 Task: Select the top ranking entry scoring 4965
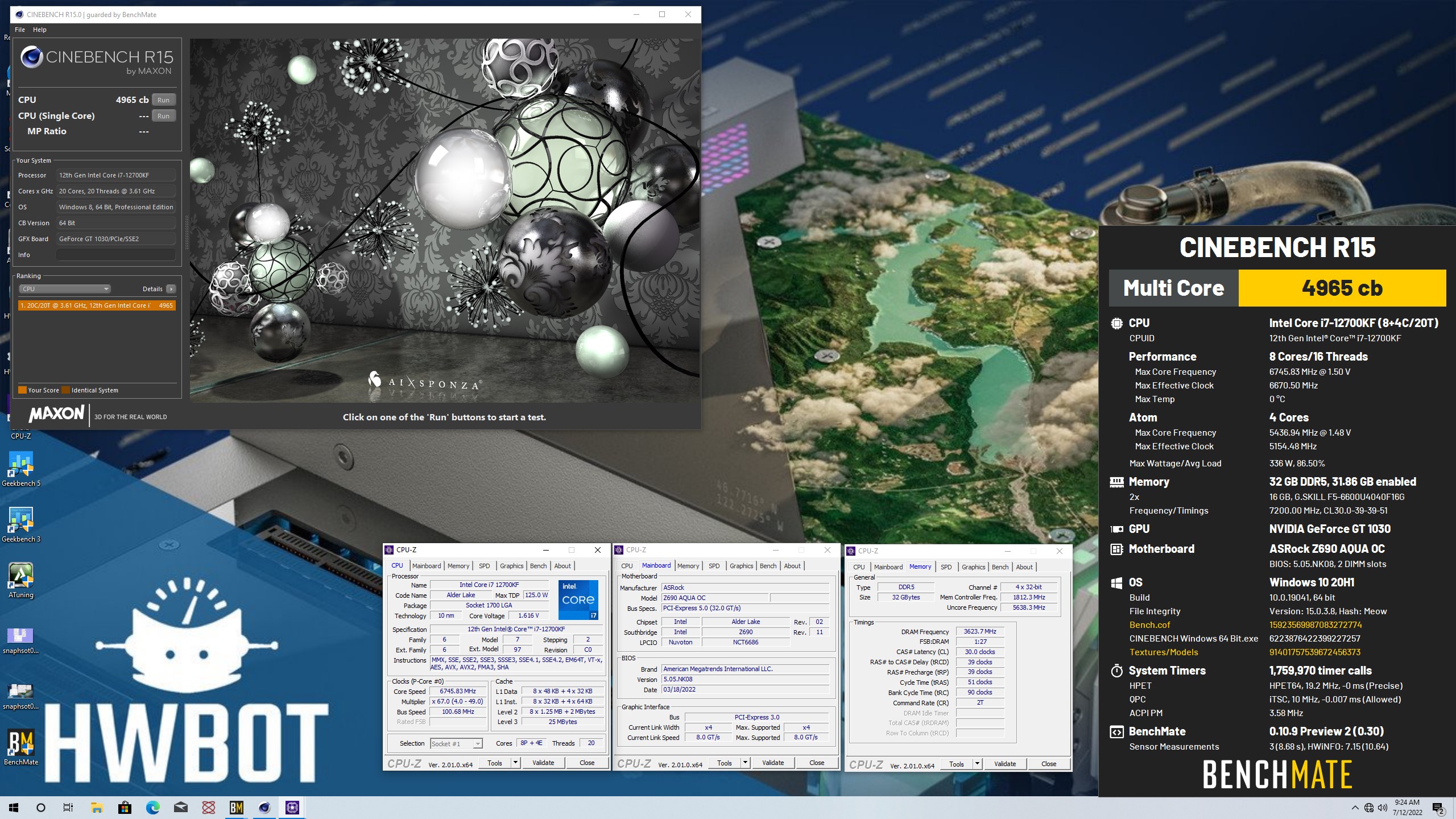pyautogui.click(x=97, y=305)
